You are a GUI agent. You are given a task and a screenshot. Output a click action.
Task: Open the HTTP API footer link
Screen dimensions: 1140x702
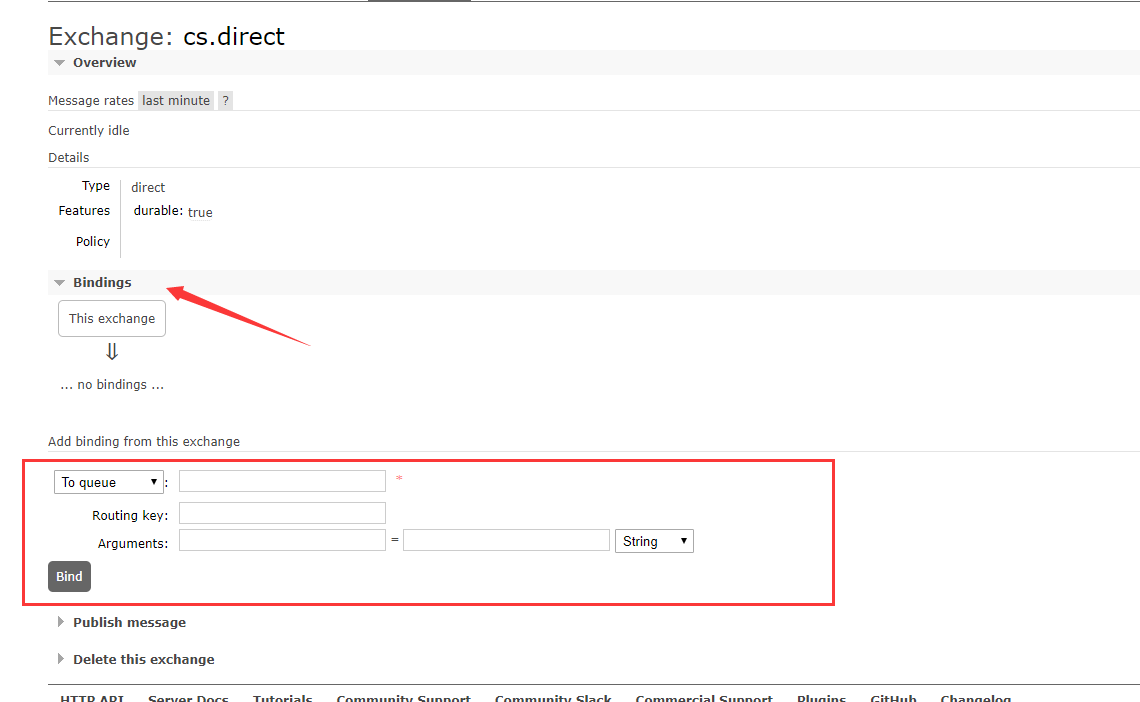[92, 698]
